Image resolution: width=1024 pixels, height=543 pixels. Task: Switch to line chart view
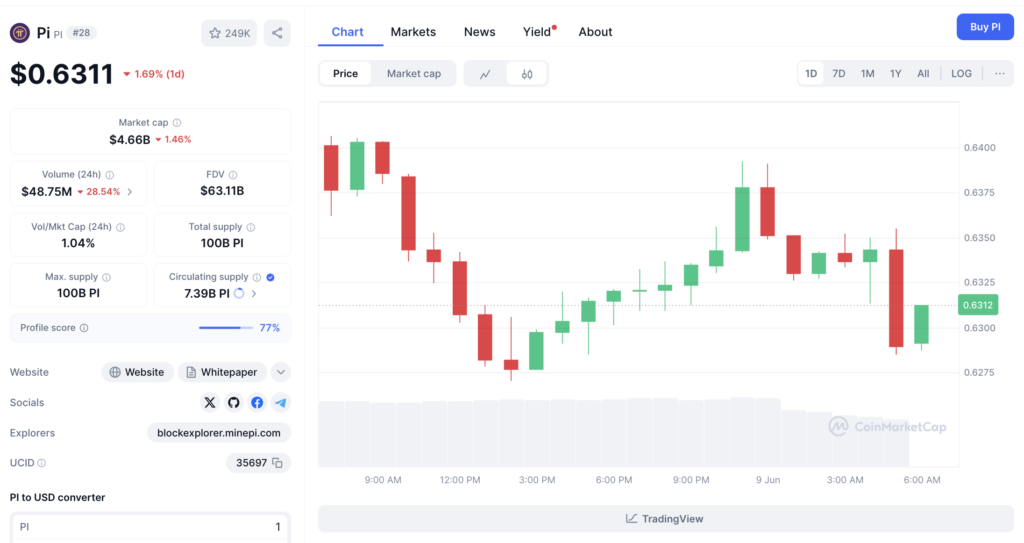[485, 74]
